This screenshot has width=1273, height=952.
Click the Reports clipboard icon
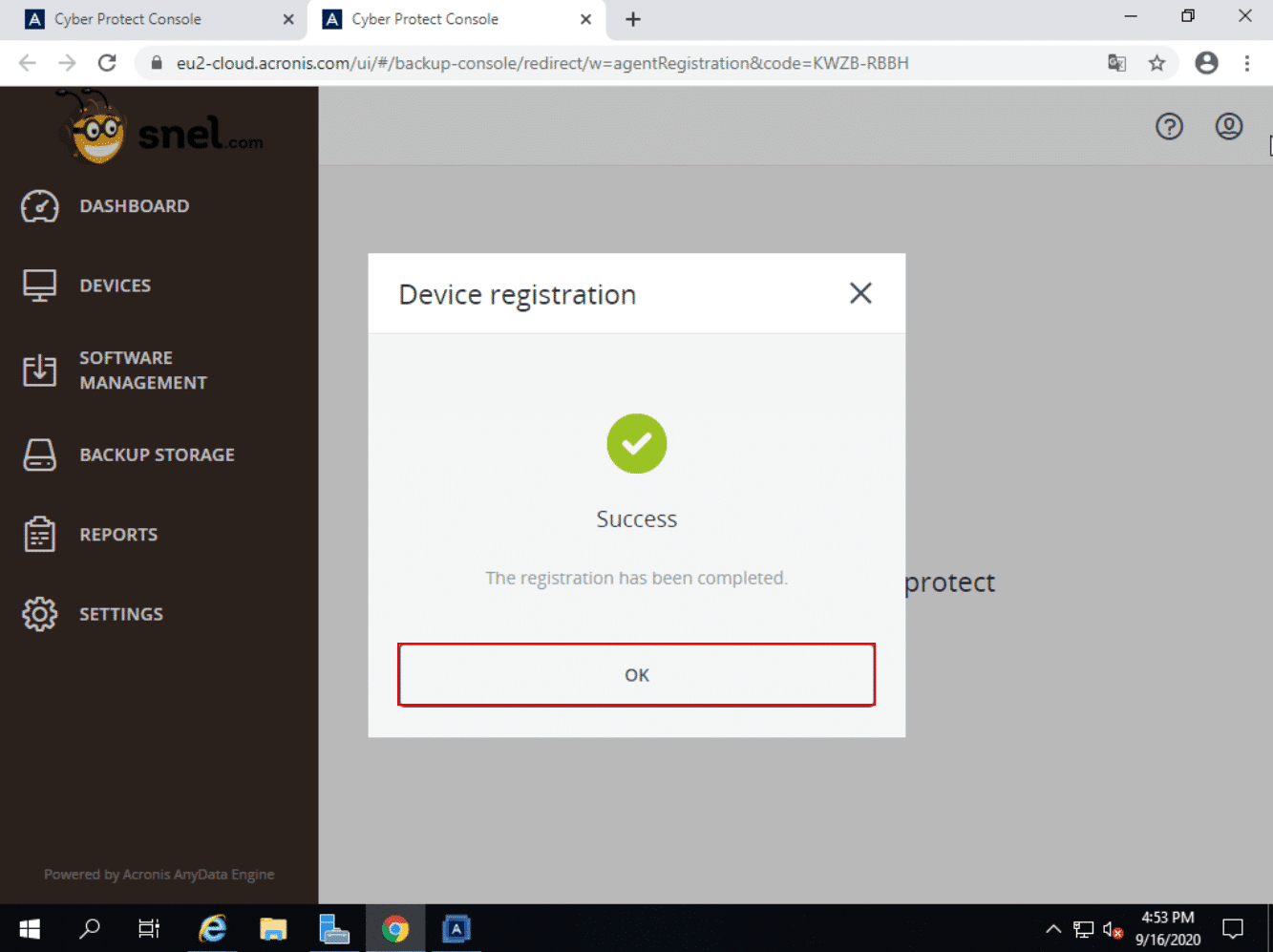(x=39, y=535)
